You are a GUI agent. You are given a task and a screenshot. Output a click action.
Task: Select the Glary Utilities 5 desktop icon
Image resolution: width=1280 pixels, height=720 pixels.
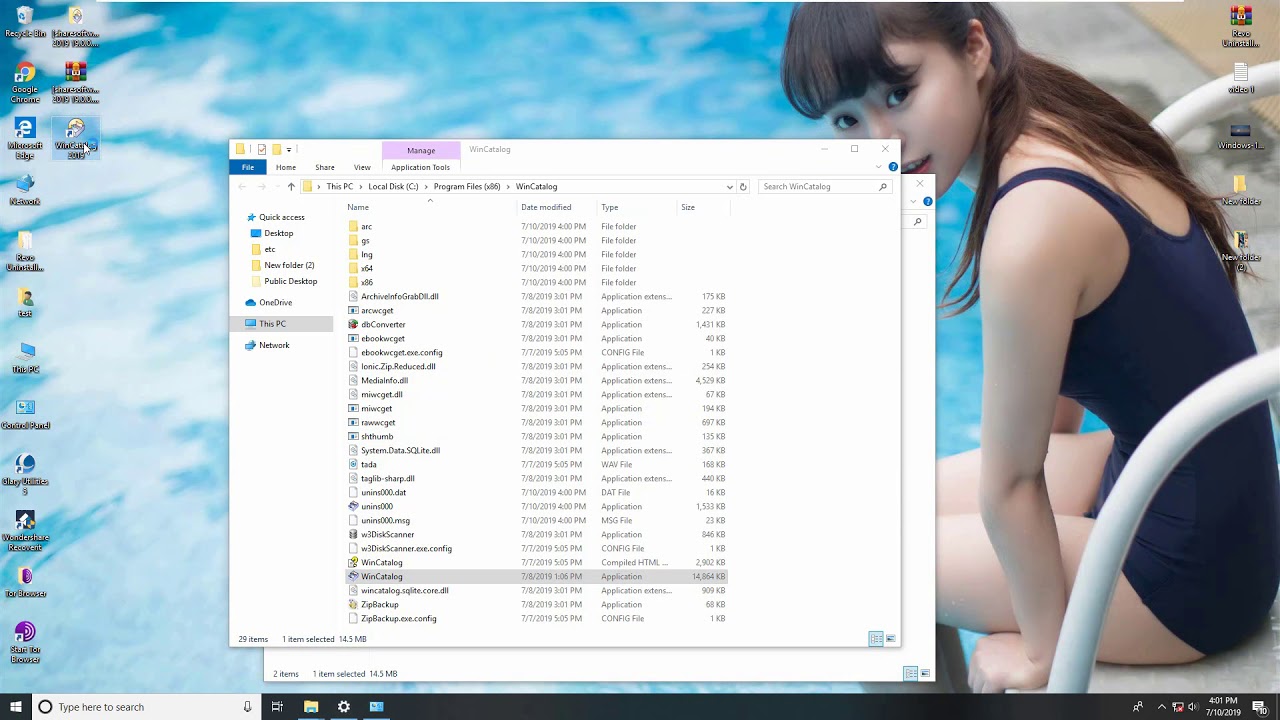25,474
